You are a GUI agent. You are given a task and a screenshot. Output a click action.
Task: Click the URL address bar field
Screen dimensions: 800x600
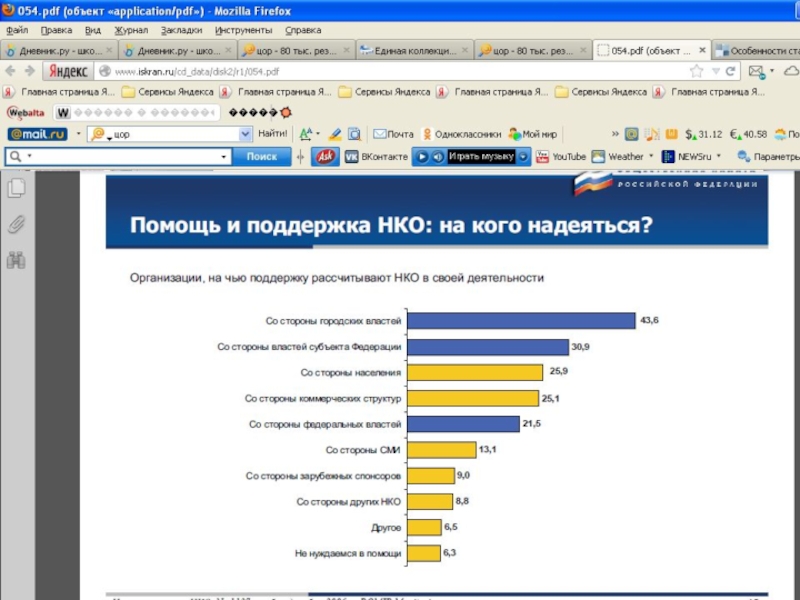[x=393, y=71]
